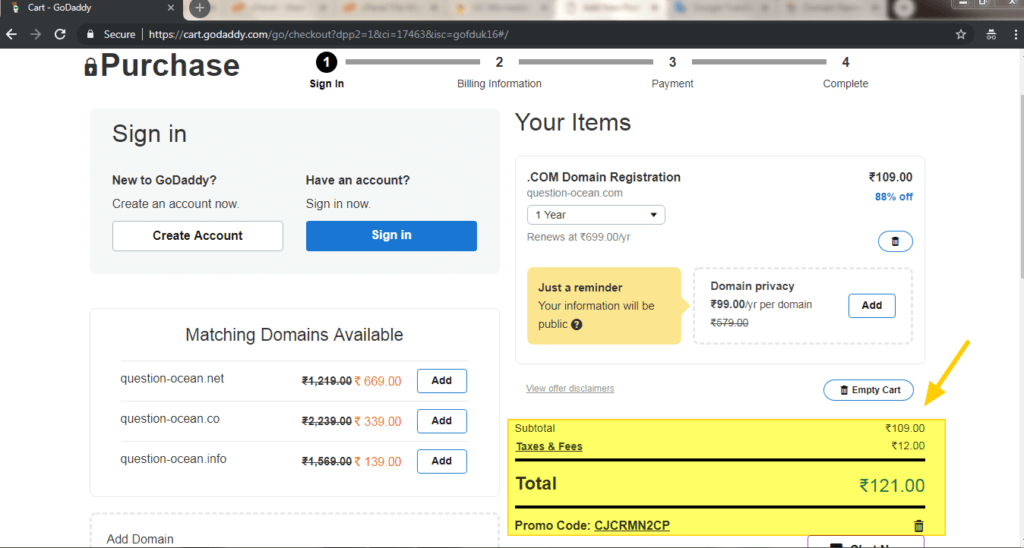Screen dimensions: 1024x548
Task: Add question-ocean.net to cart
Action: [x=441, y=381]
